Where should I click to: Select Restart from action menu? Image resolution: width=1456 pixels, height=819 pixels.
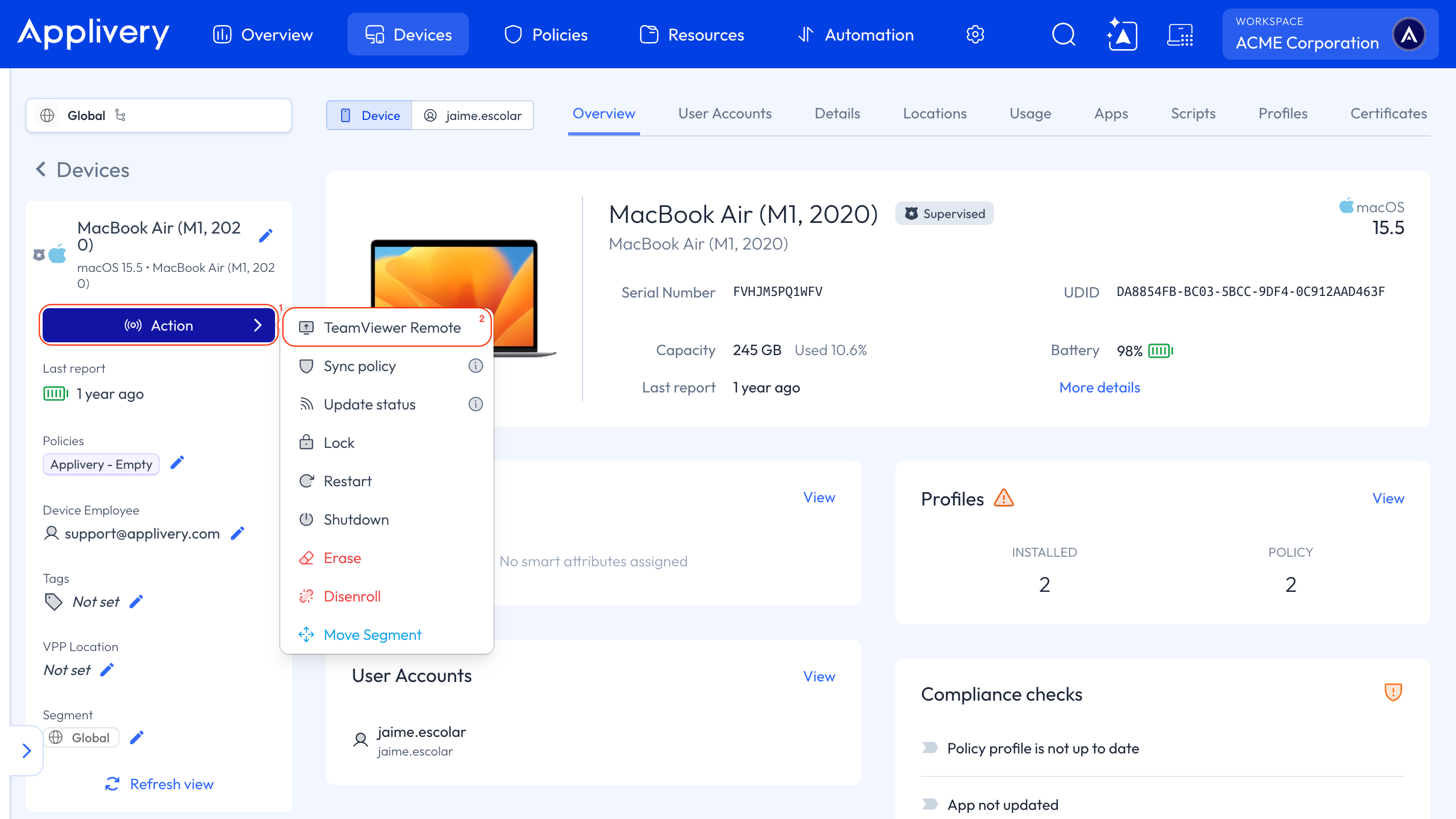tap(387, 481)
